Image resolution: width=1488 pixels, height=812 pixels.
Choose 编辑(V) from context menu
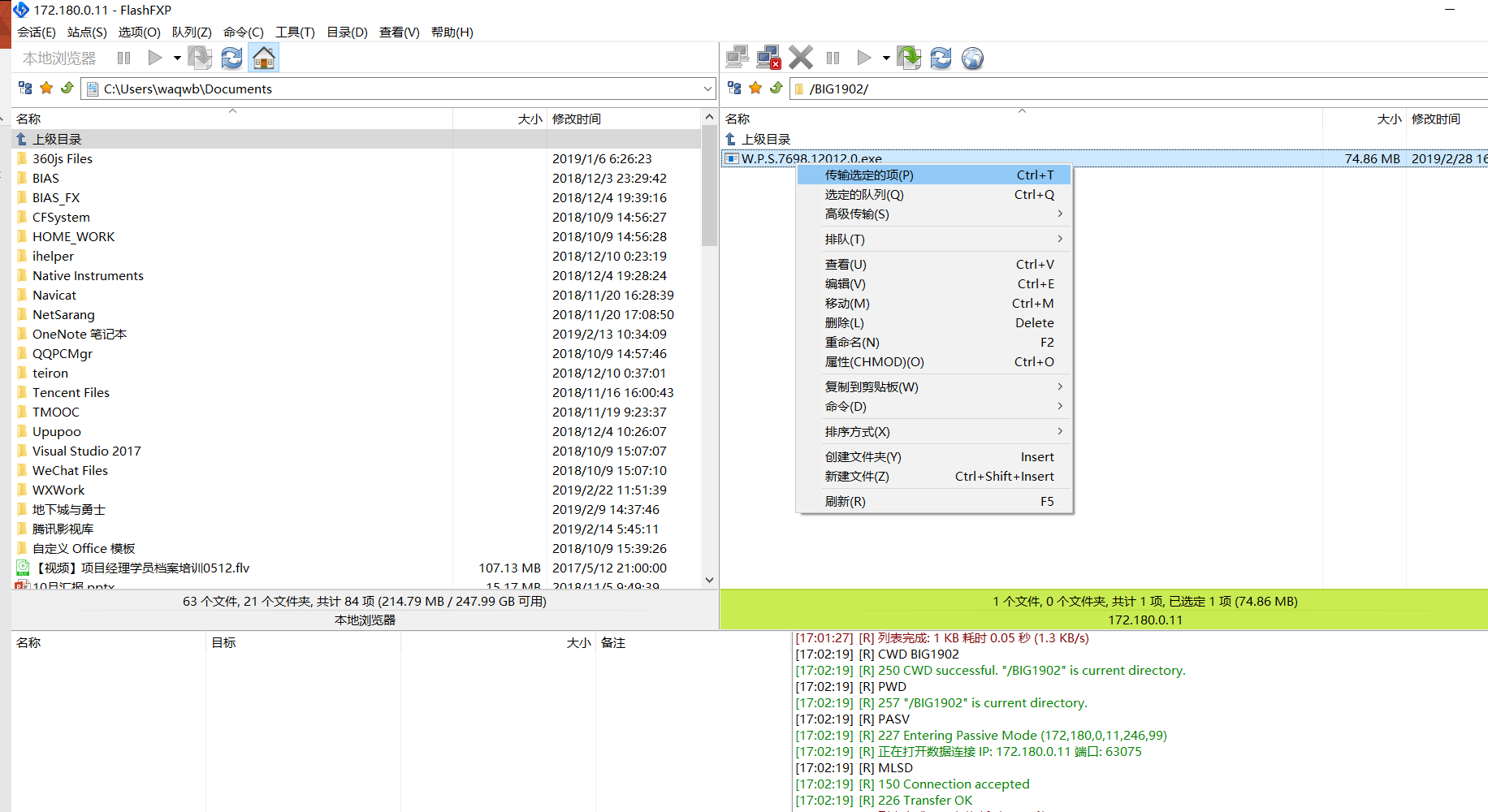coord(934,283)
